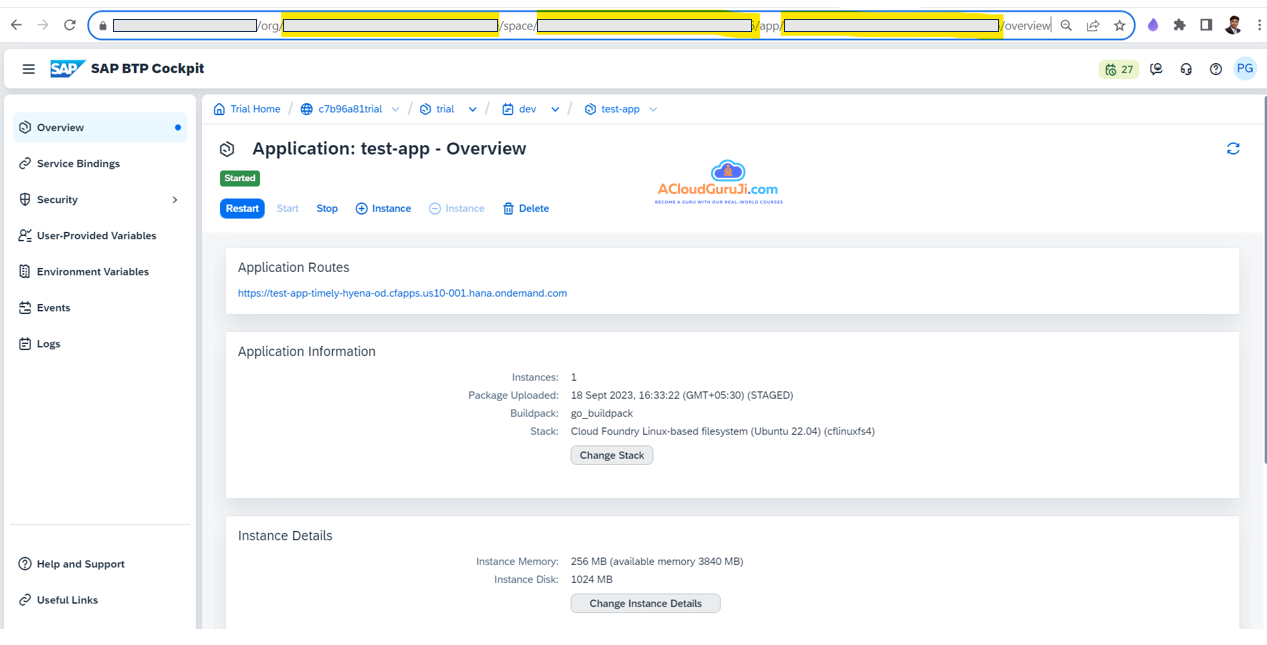Screen dimensions: 1267x645
Task: Open the hamburger navigation menu
Action: [x=28, y=69]
